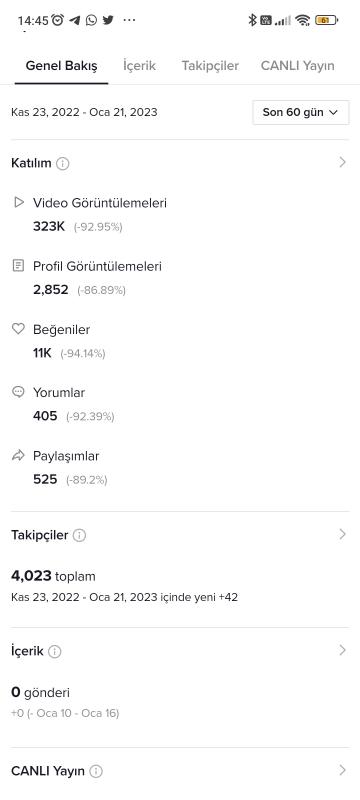Open the CANLI Yayın tab at top
The image size is (360, 800).
(x=298, y=66)
